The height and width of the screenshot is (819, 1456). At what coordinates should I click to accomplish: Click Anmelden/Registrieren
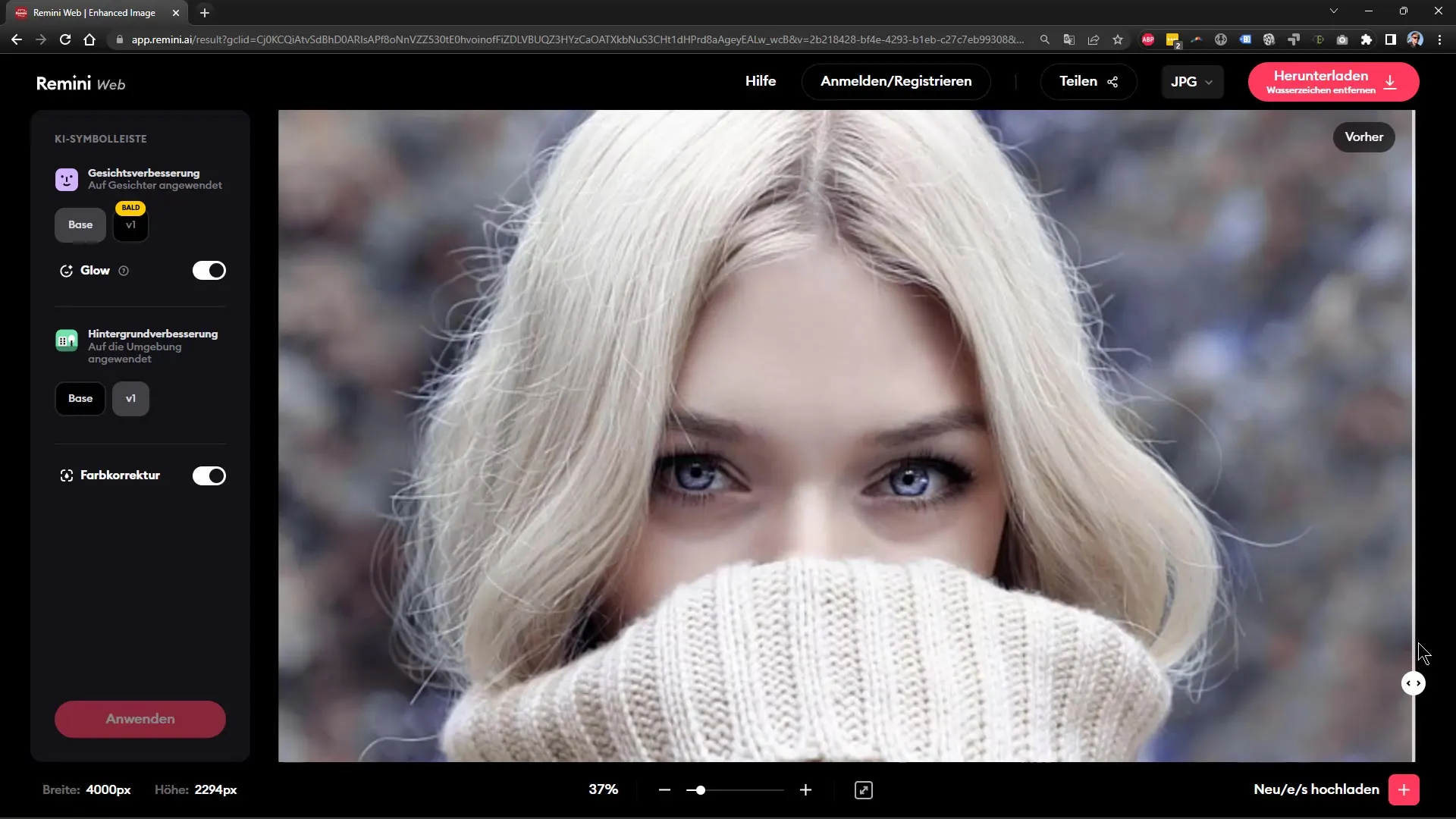896,82
